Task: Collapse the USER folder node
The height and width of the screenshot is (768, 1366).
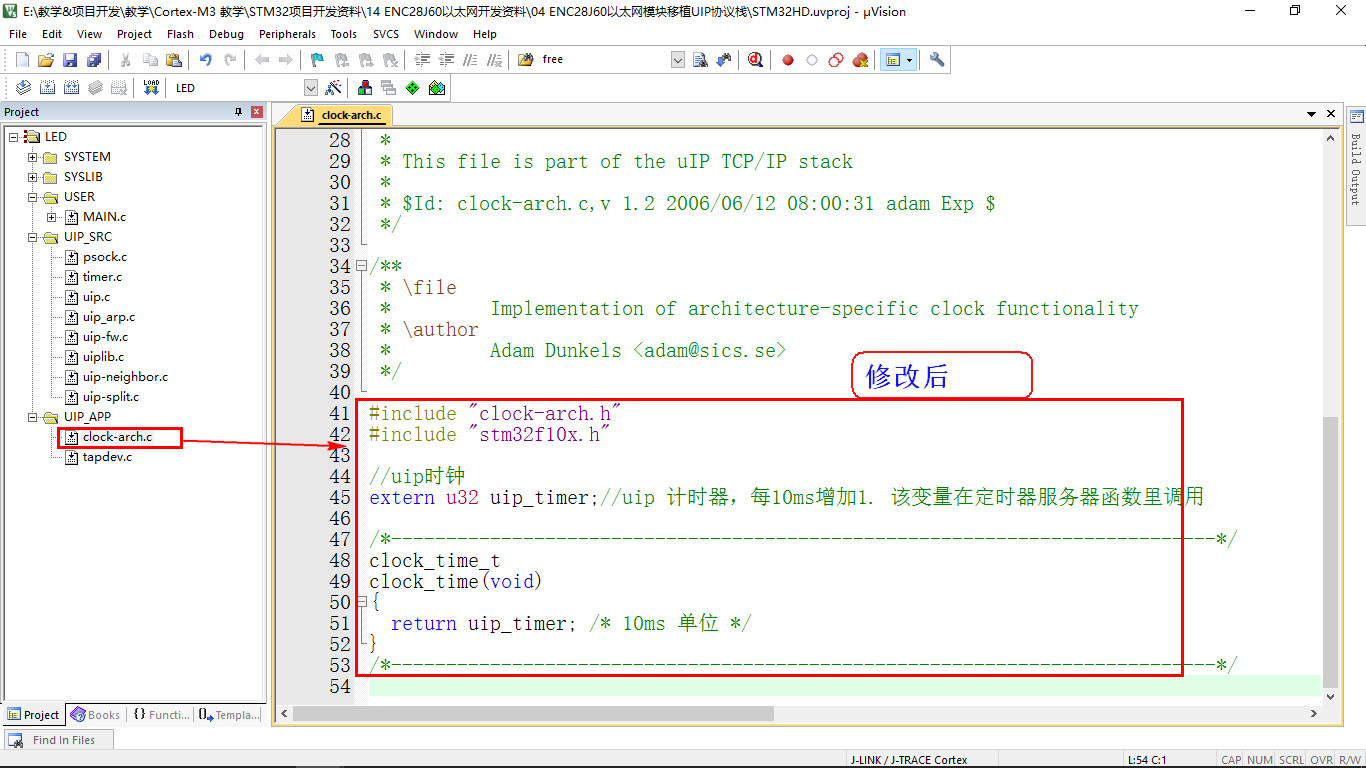Action: [33, 197]
